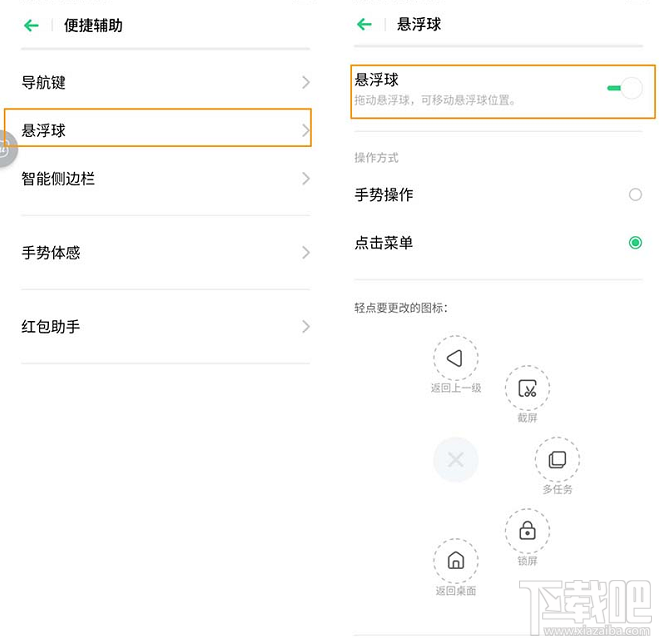This screenshot has height=641, width=659.
Task: Tap the 锁屏 lock screen icon
Action: [x=527, y=531]
